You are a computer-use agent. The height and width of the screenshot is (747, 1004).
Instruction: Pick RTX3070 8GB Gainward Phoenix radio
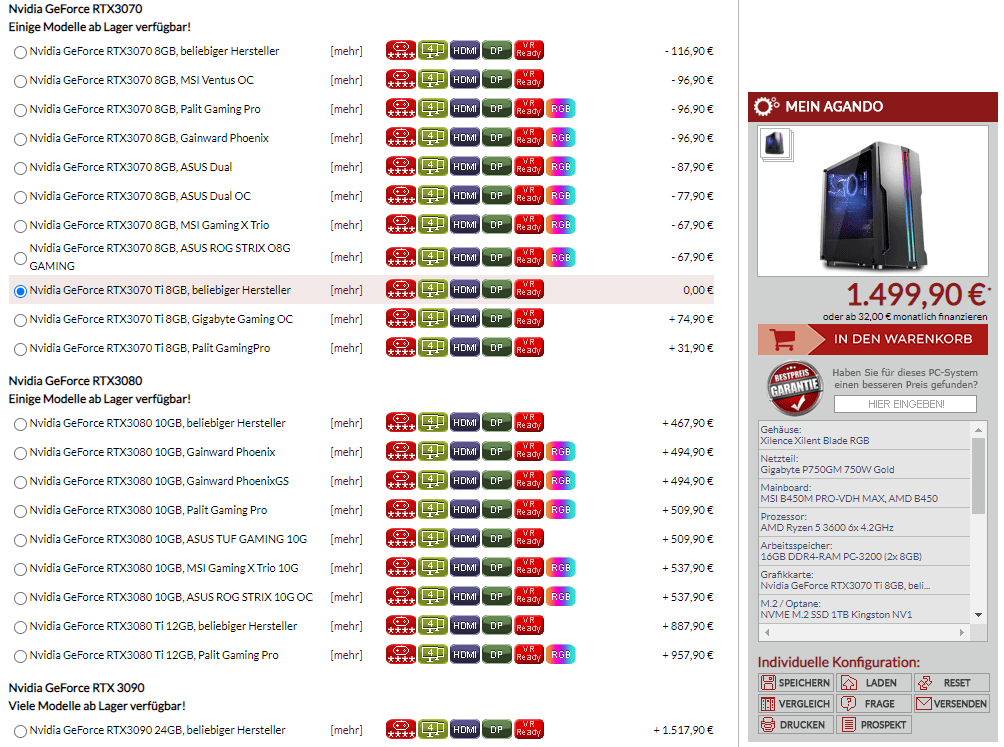pyautogui.click(x=20, y=139)
